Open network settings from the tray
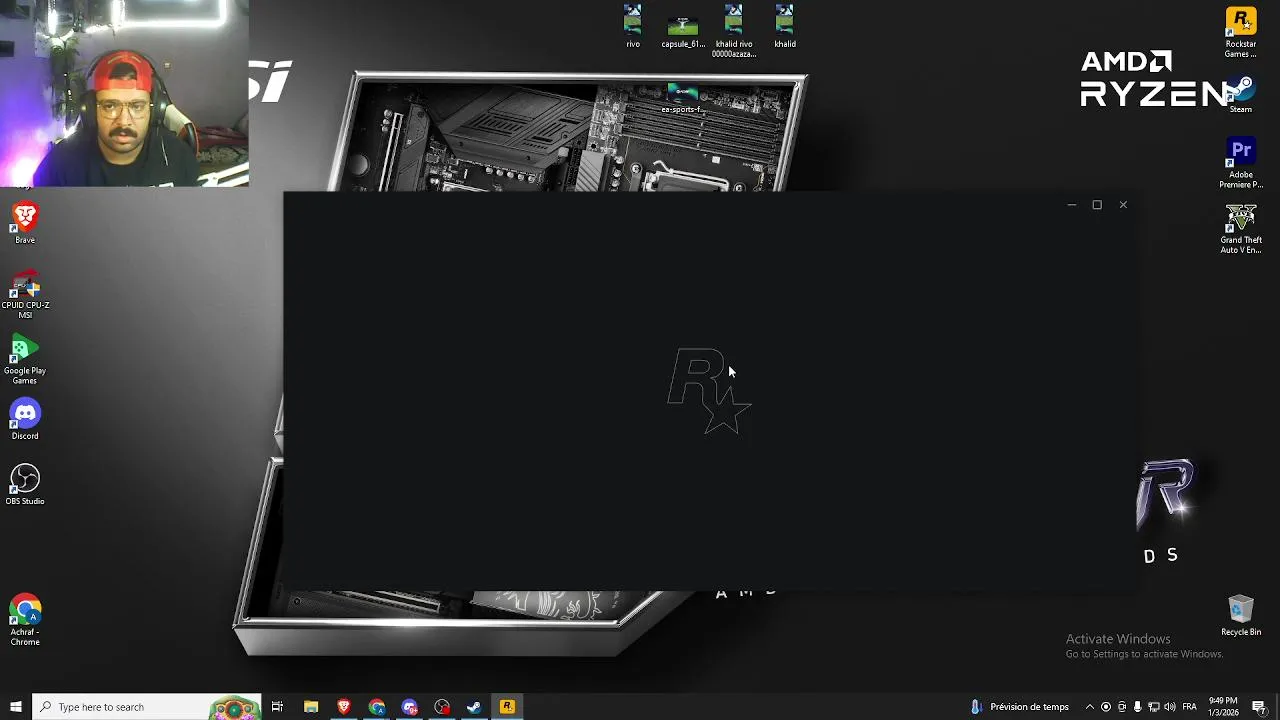The width and height of the screenshot is (1280, 720). coord(1154,707)
